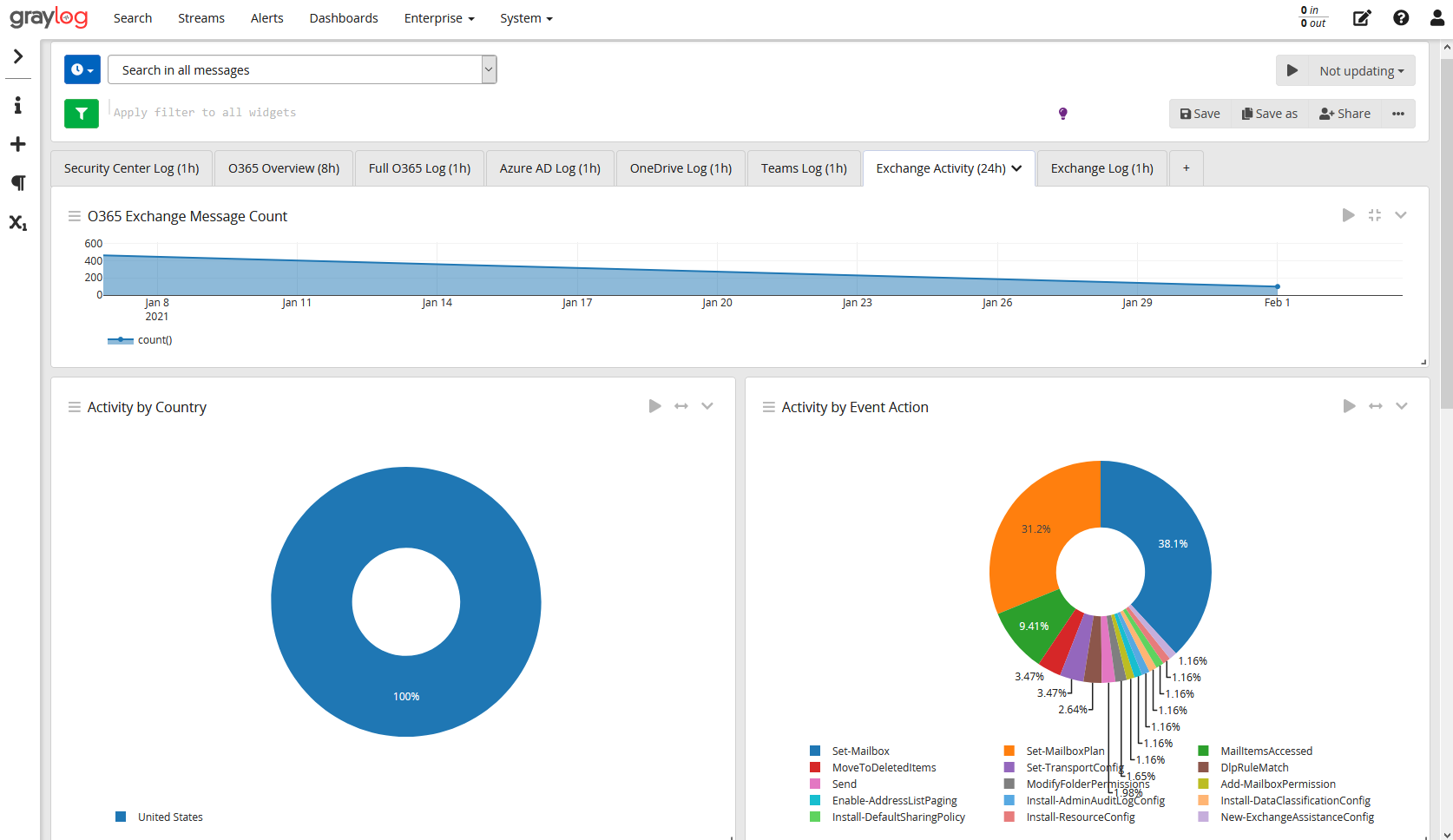Click the Save button
This screenshot has height=840, width=1453.
pos(1200,114)
